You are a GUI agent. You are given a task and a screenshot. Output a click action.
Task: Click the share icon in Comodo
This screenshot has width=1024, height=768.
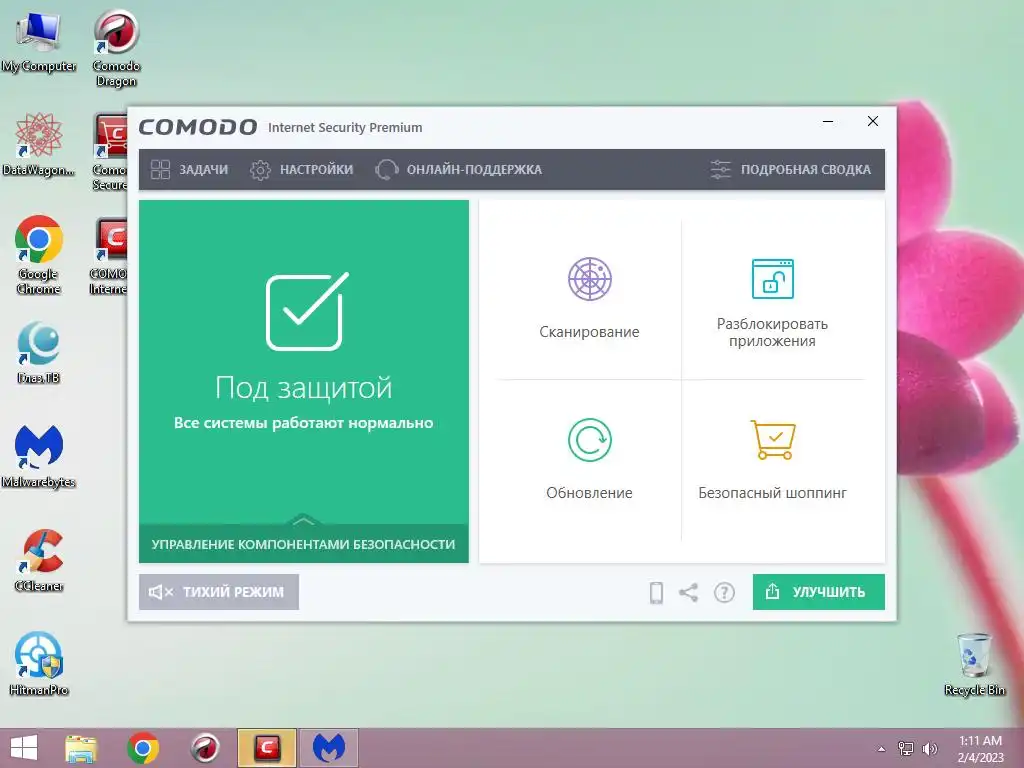click(x=688, y=592)
